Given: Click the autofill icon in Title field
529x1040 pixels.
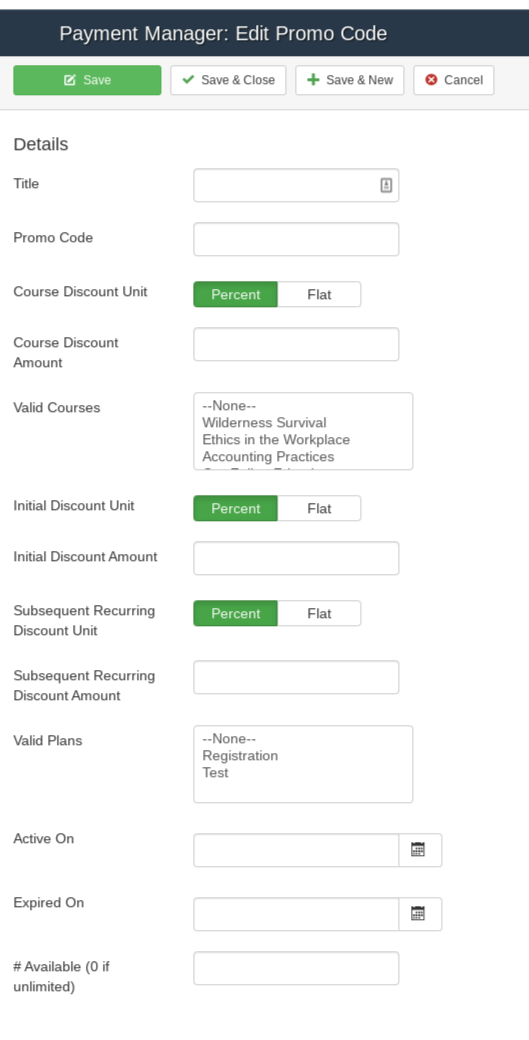Looking at the screenshot, I should tap(386, 185).
